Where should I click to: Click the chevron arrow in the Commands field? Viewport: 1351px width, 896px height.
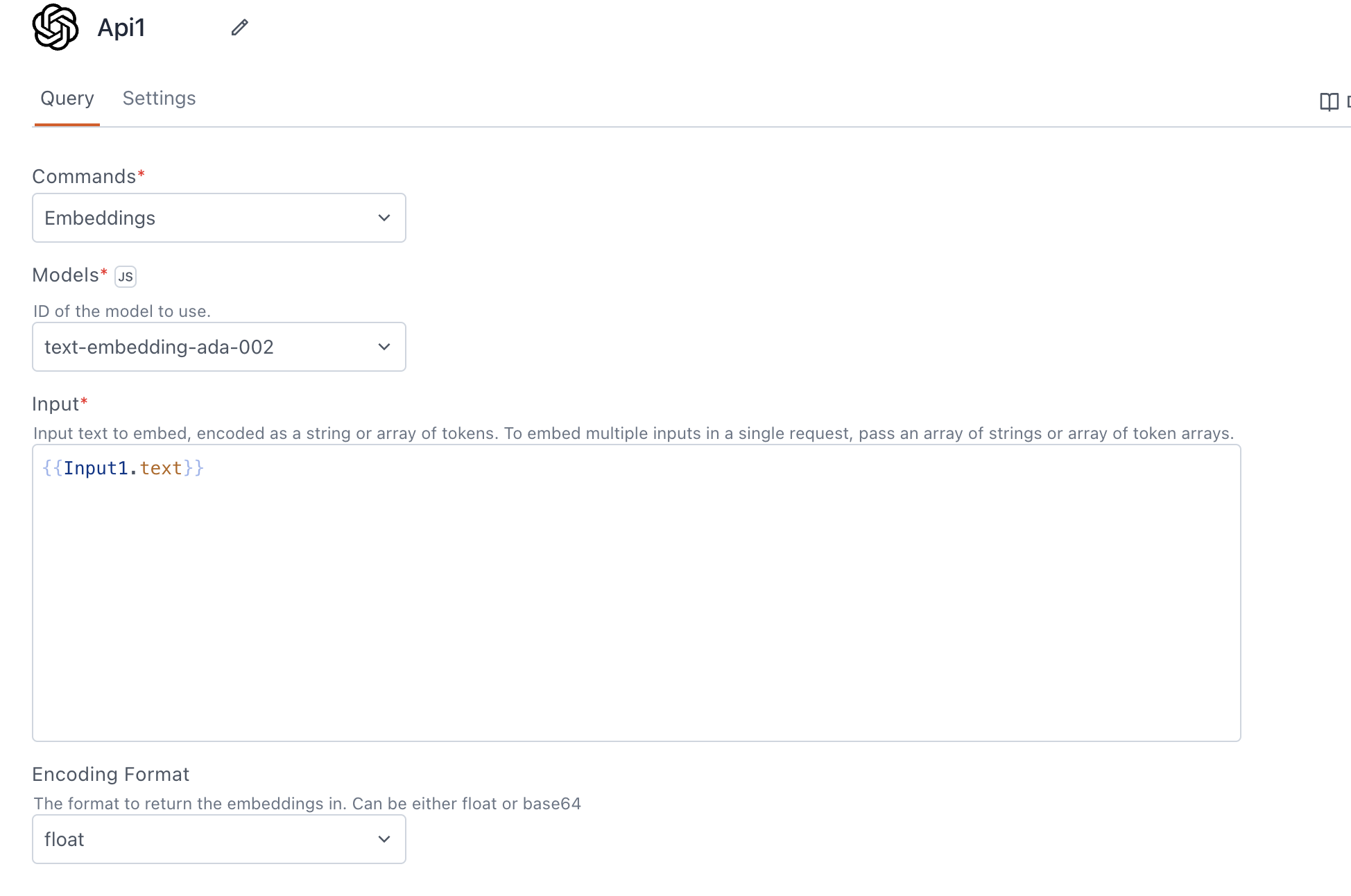pyautogui.click(x=384, y=218)
